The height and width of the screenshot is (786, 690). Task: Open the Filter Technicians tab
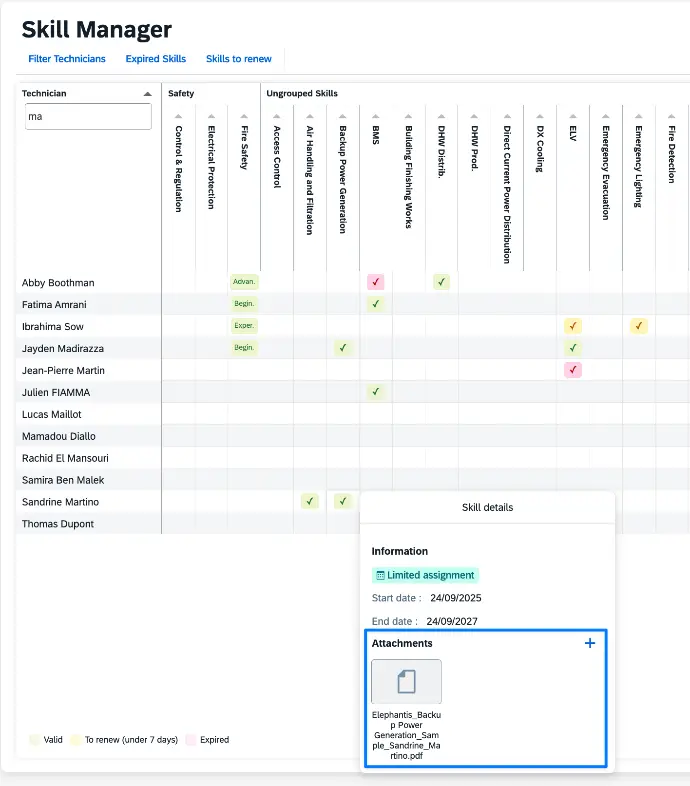[67, 59]
